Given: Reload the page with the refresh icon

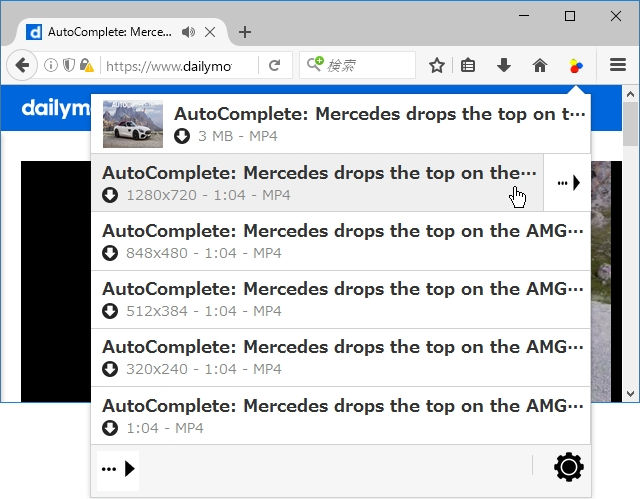Looking at the screenshot, I should (x=274, y=65).
